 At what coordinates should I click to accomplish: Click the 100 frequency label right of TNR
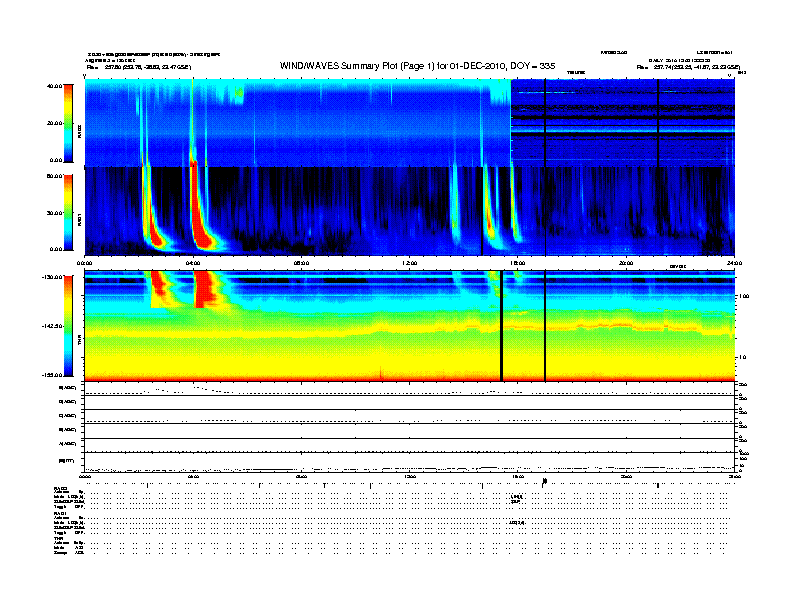[744, 296]
